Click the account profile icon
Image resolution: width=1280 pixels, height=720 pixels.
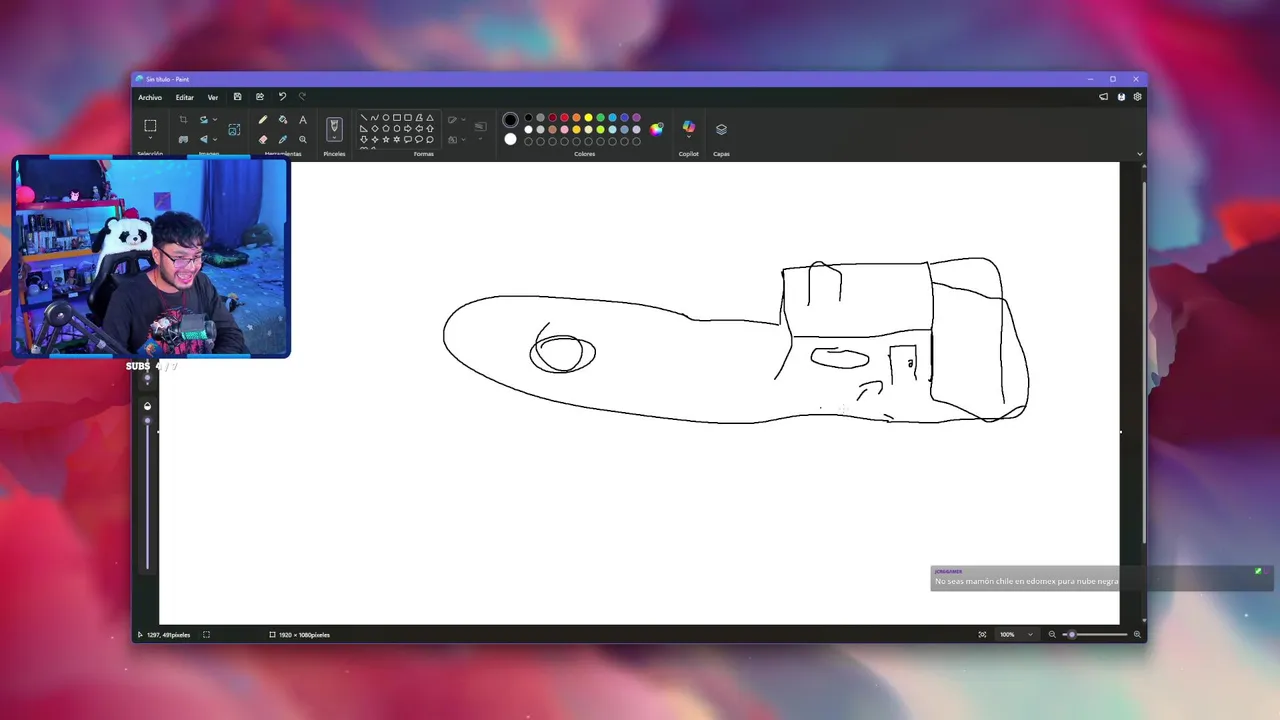click(1121, 97)
